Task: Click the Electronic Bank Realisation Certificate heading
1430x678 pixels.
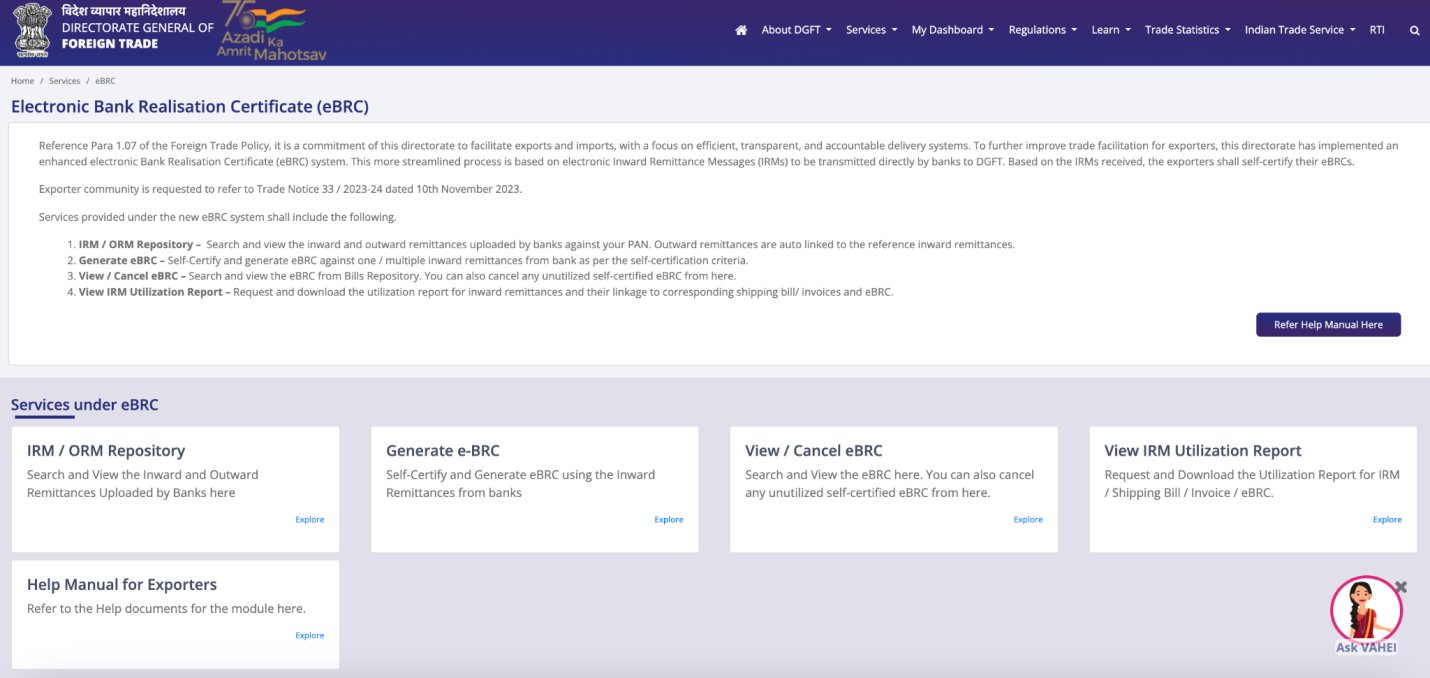Action: coord(190,106)
